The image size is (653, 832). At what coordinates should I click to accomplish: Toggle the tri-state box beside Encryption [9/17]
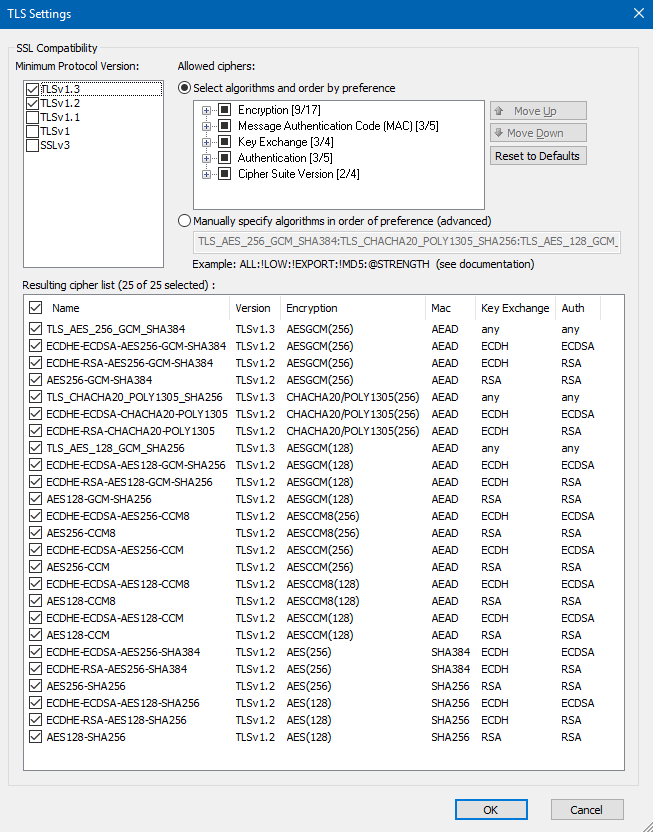coord(224,110)
